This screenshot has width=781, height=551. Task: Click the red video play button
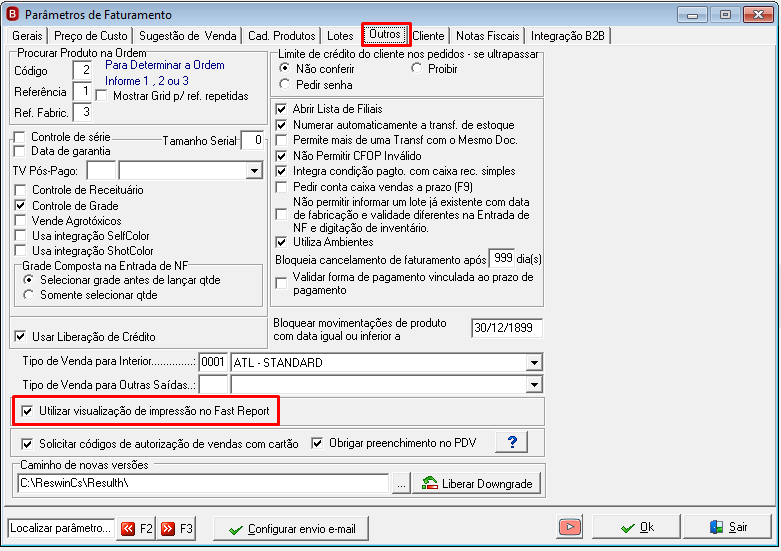(x=569, y=527)
